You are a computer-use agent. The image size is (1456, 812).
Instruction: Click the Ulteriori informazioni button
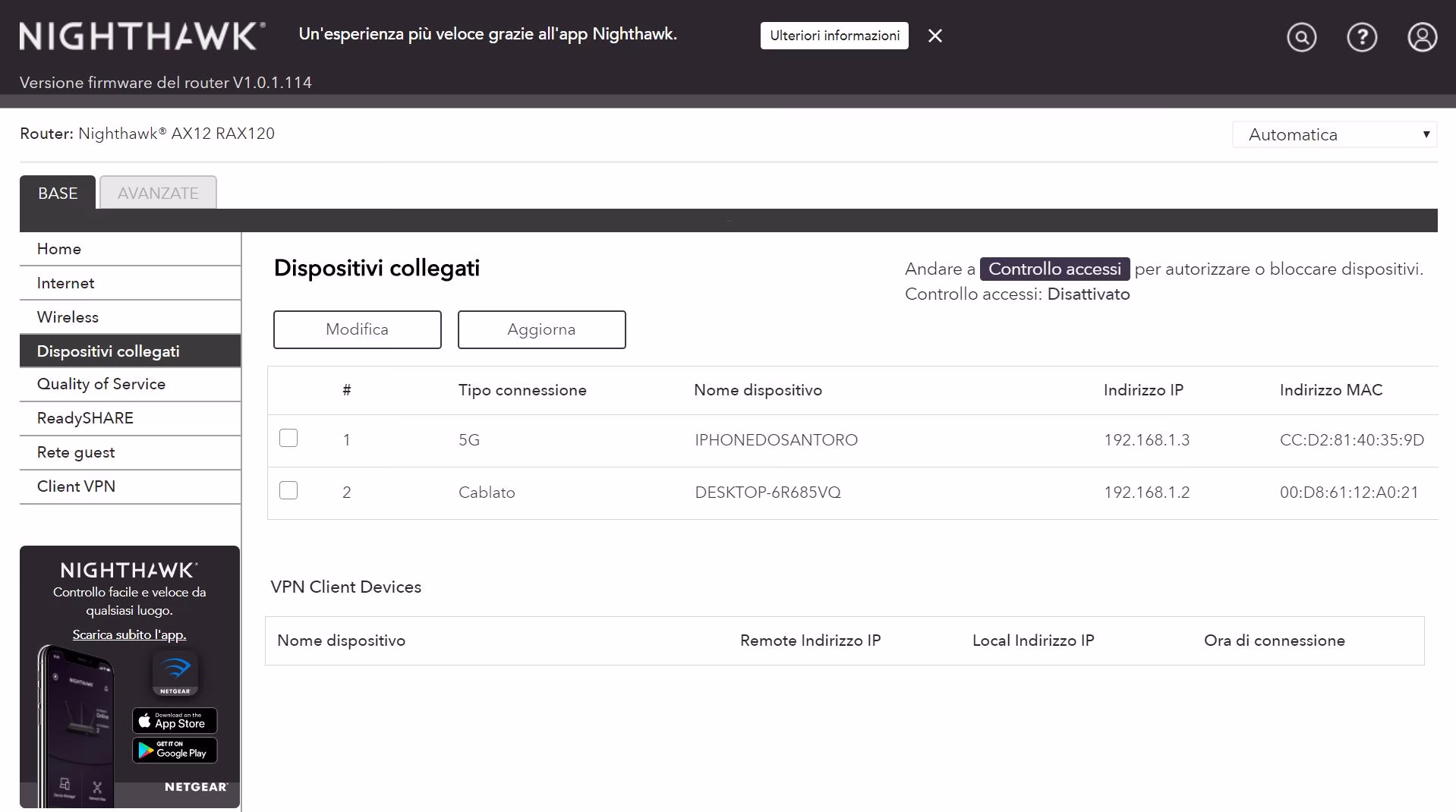(x=834, y=36)
